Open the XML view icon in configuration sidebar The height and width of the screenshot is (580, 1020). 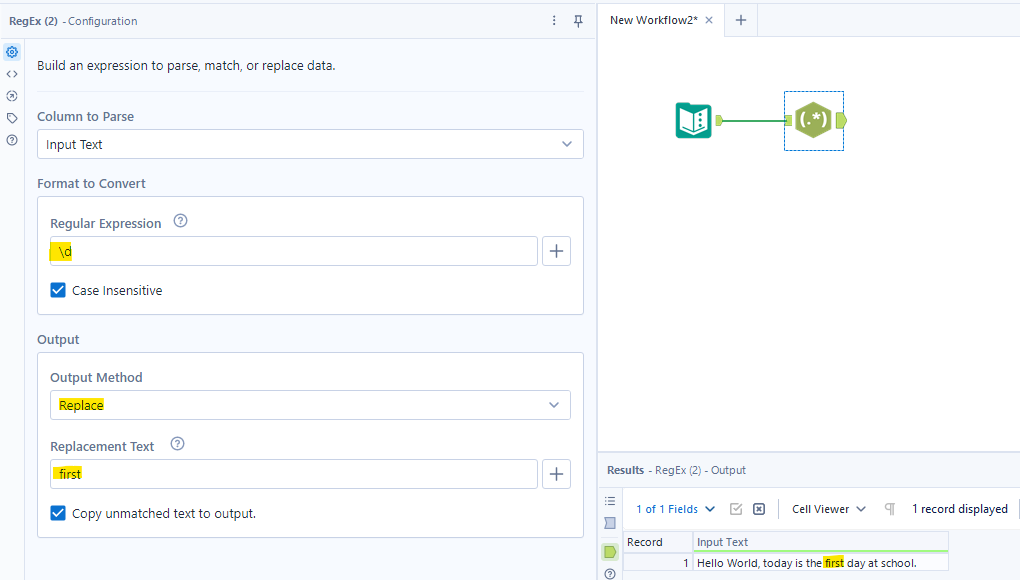[12, 74]
